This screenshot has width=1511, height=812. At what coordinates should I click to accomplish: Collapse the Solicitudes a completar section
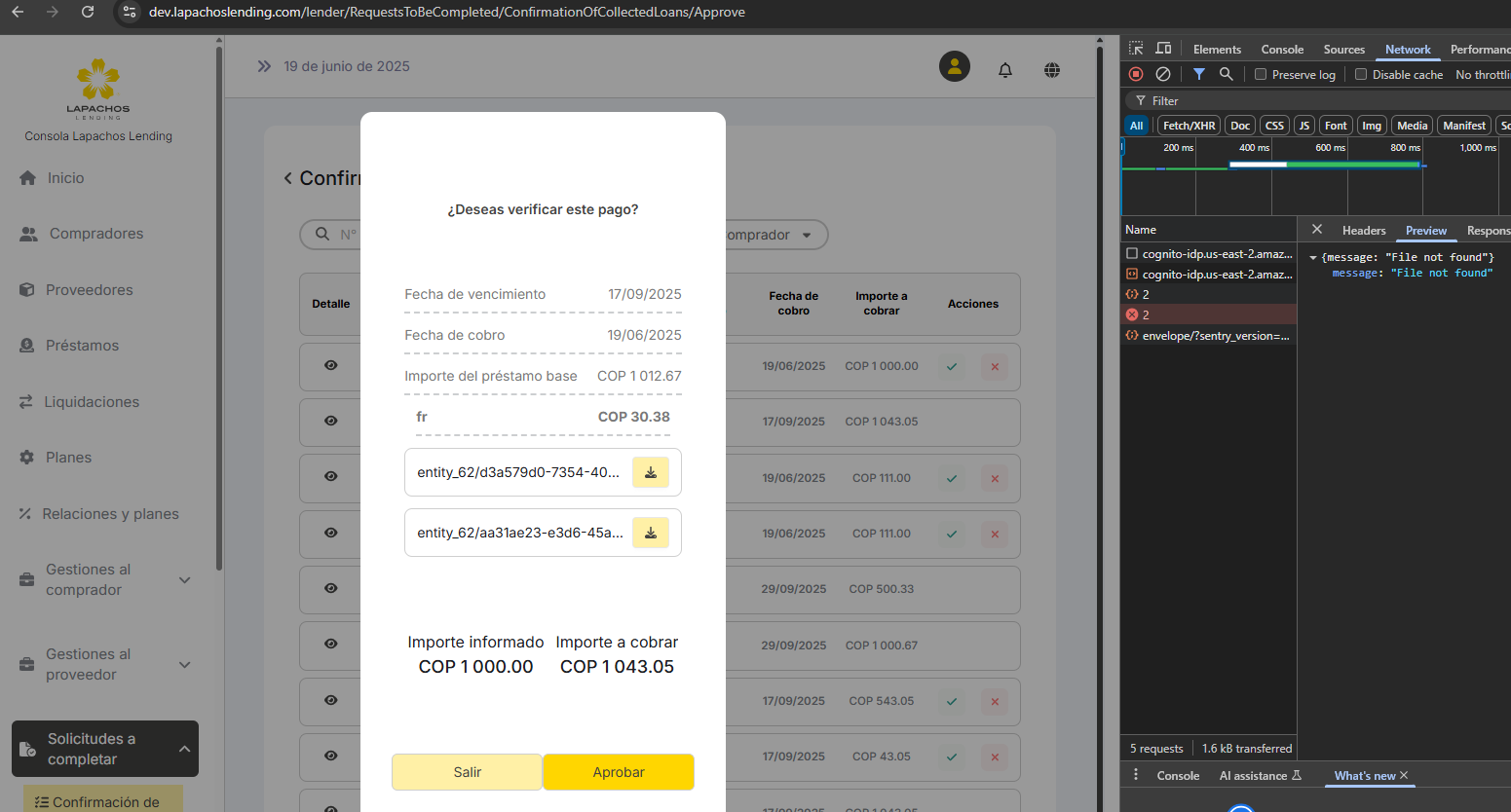tap(184, 749)
